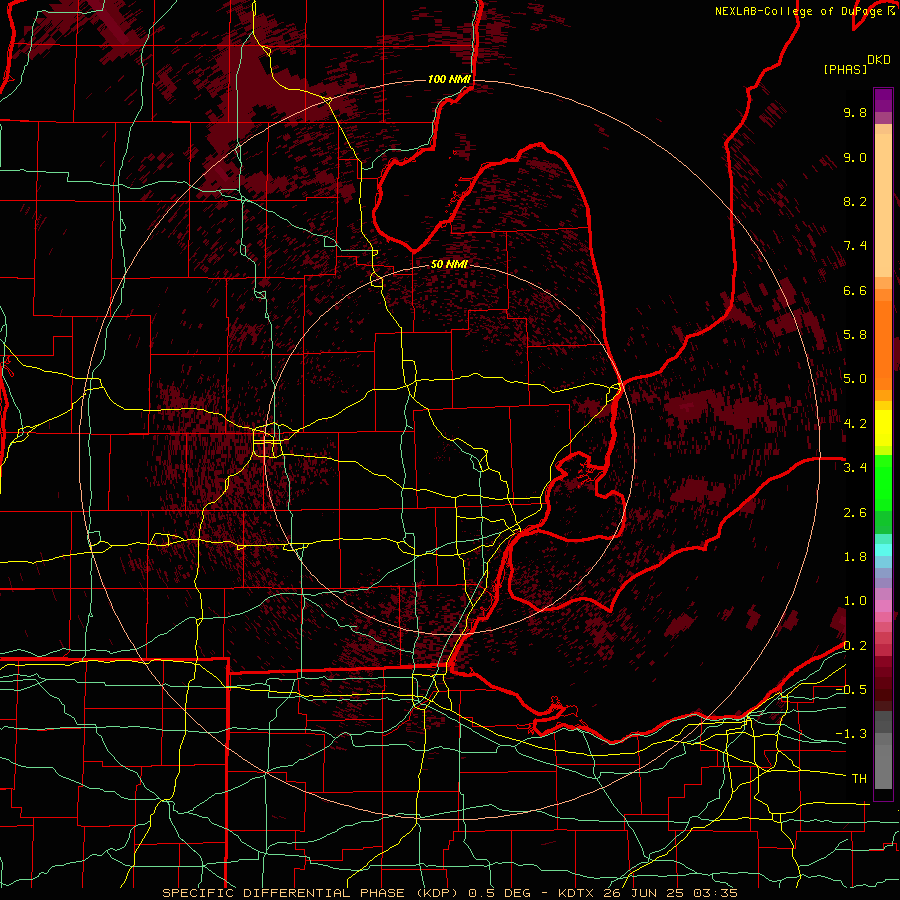Click the -0.5 legend value
Screen dimensions: 900x900
[x=851, y=690]
